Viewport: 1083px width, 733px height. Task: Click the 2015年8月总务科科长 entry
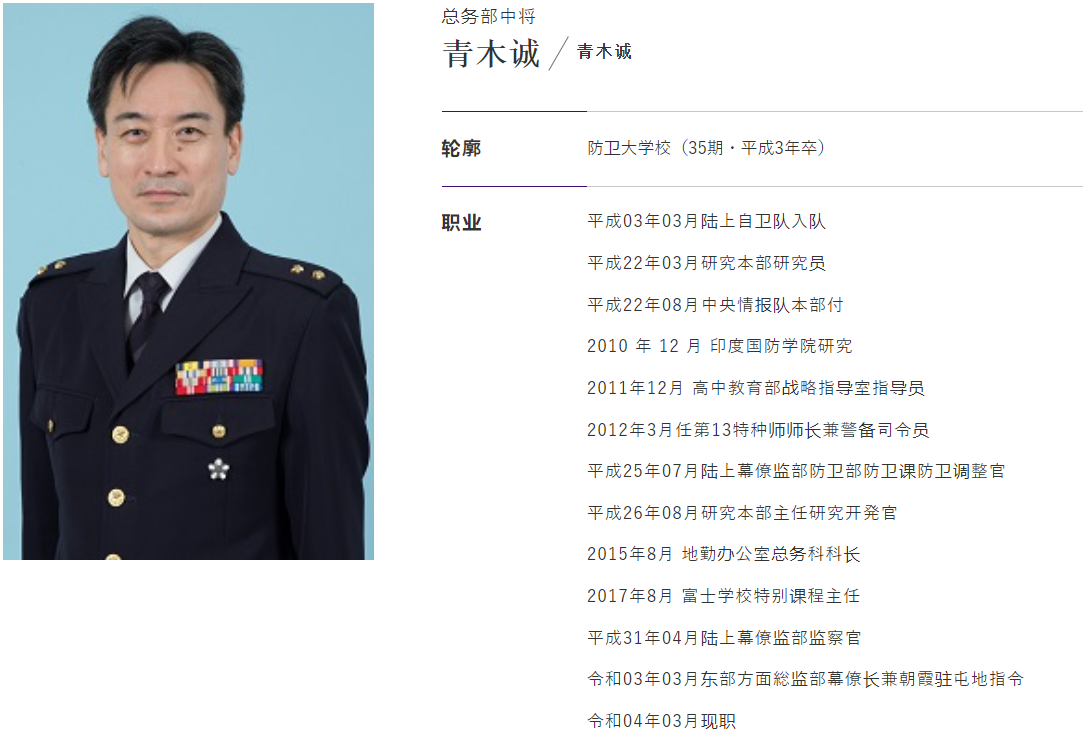pyautogui.click(x=724, y=554)
